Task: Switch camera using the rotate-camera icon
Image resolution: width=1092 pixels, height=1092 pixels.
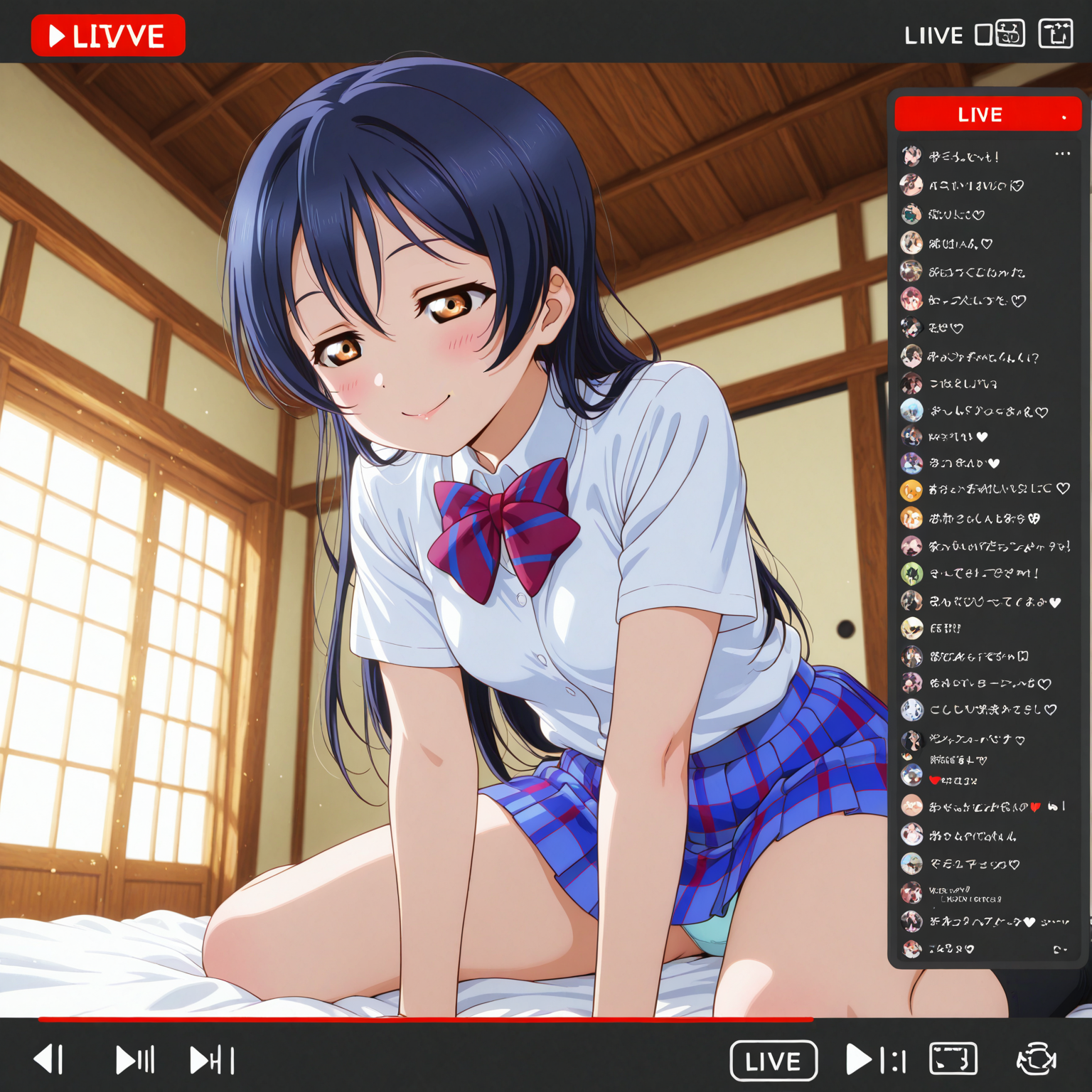Action: coord(1037,1060)
